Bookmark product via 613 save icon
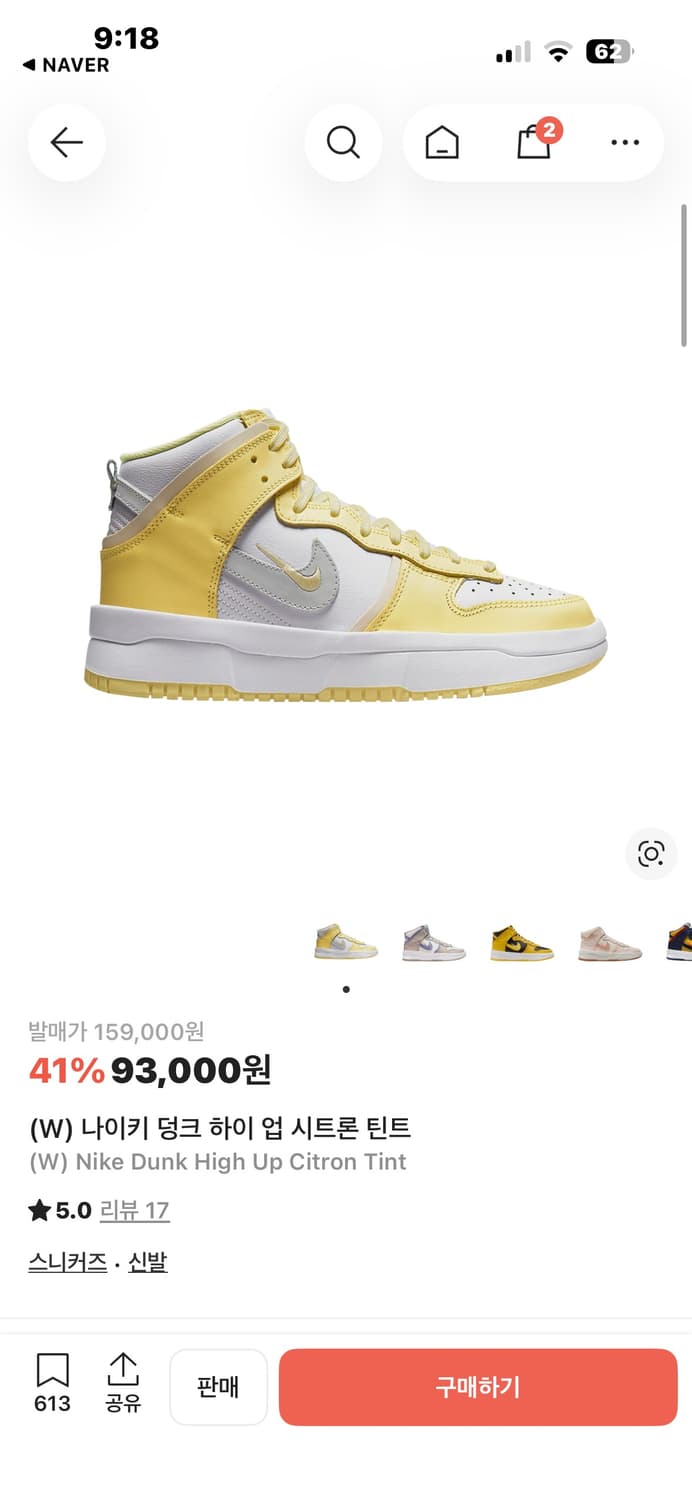This screenshot has width=692, height=1500. pos(52,1384)
